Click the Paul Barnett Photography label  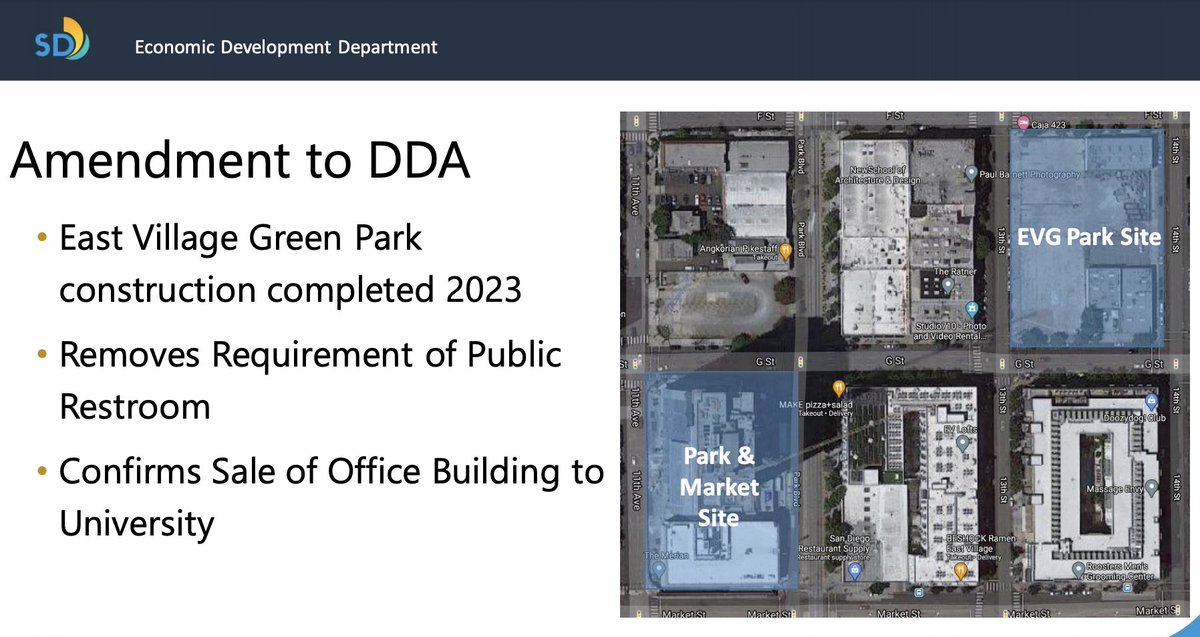[1030, 174]
